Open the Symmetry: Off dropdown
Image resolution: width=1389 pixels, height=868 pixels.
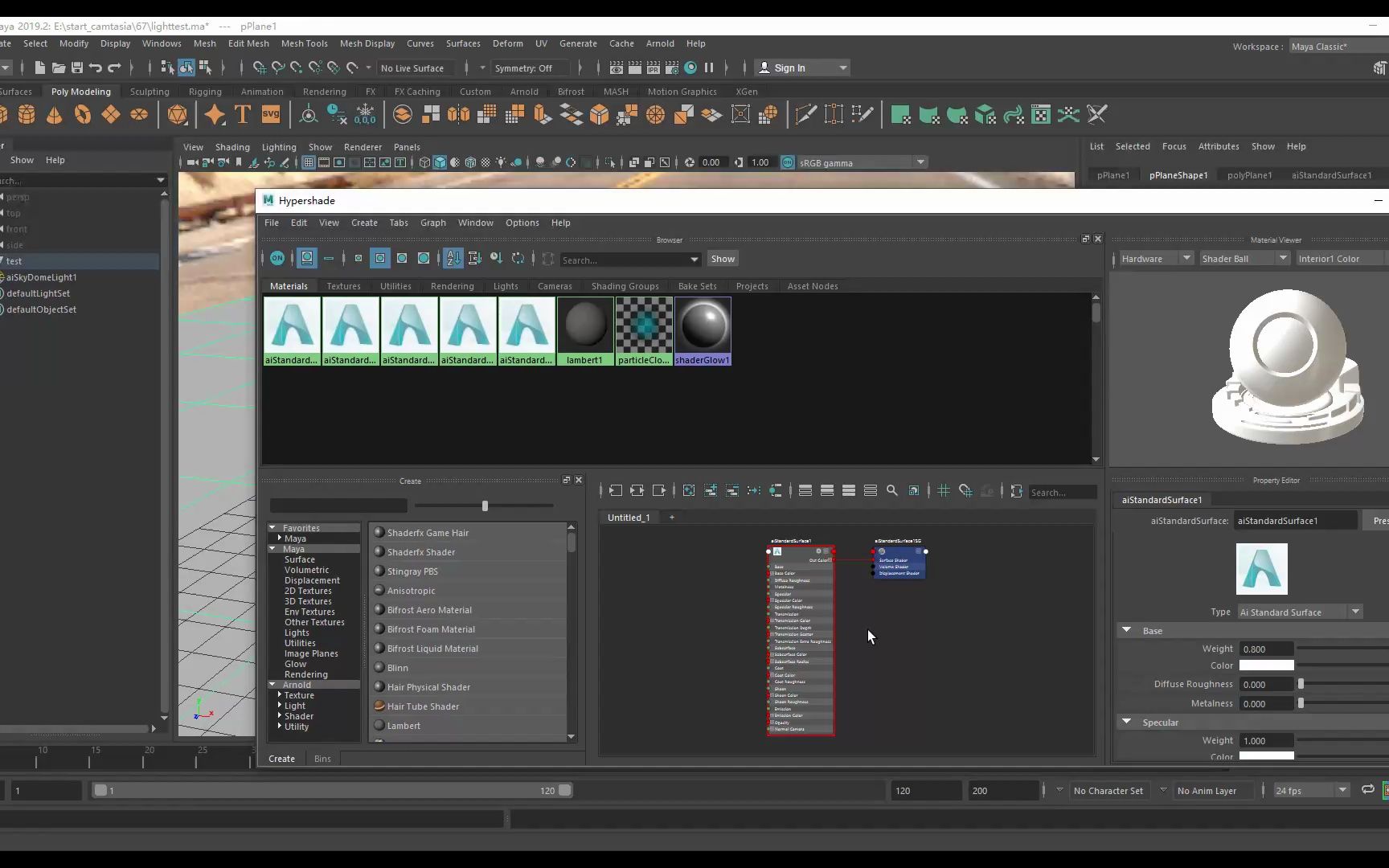[524, 68]
